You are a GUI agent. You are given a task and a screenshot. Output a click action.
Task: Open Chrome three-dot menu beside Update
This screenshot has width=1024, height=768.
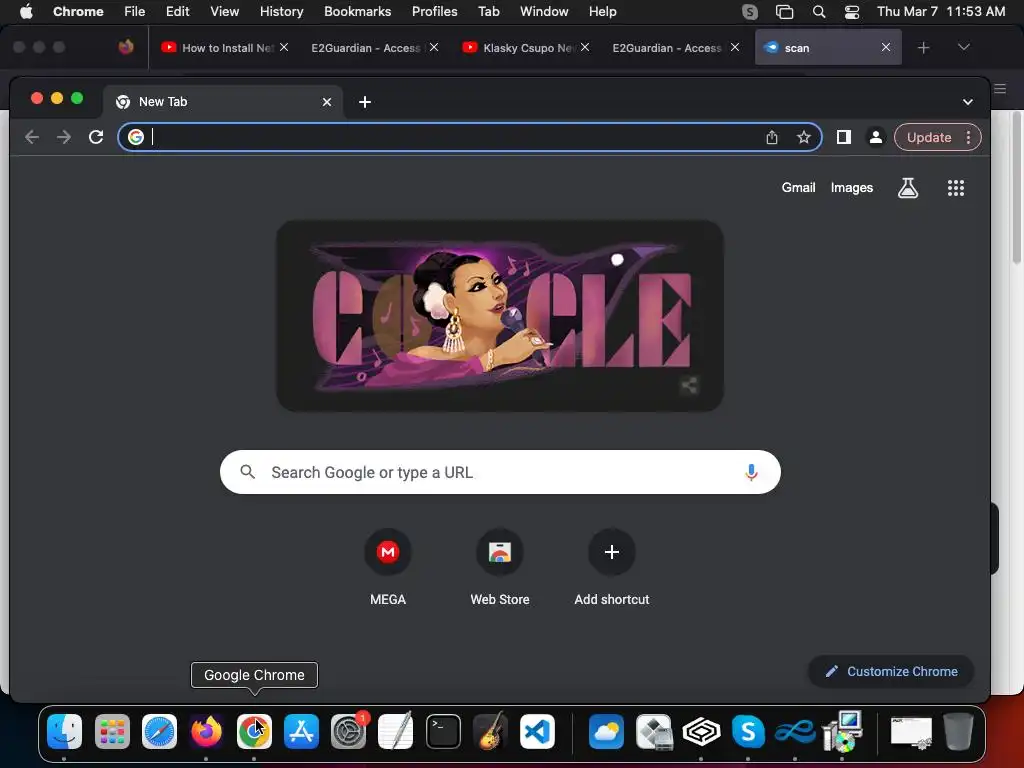pyautogui.click(x=968, y=137)
